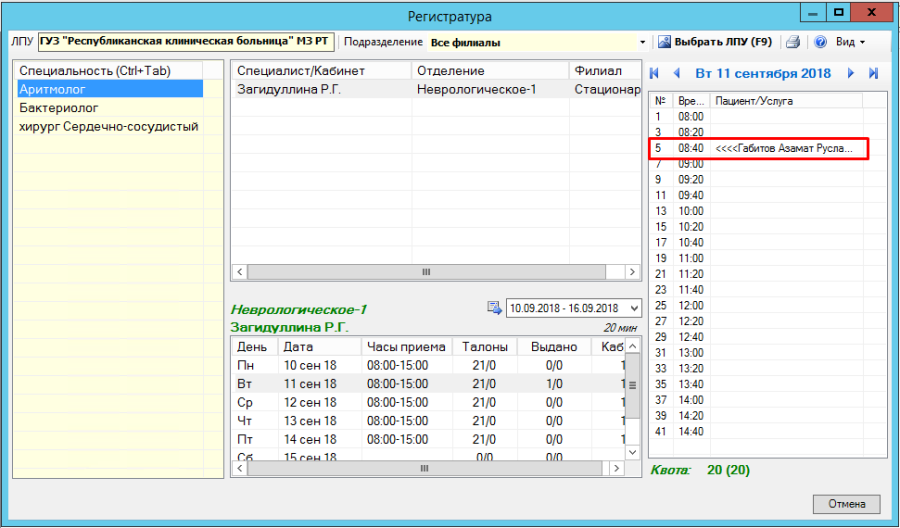Click the Отделение column header

click(490, 71)
